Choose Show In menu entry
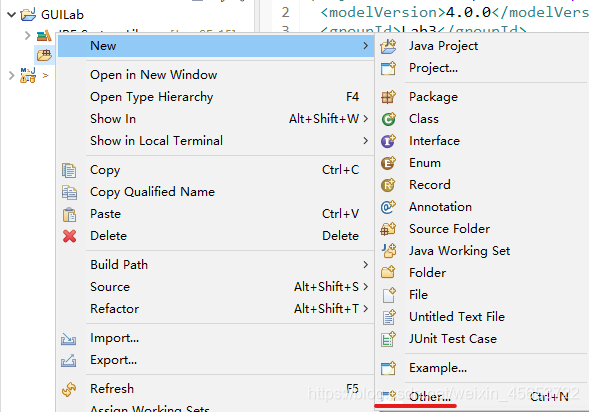589x412 pixels. pos(216,119)
